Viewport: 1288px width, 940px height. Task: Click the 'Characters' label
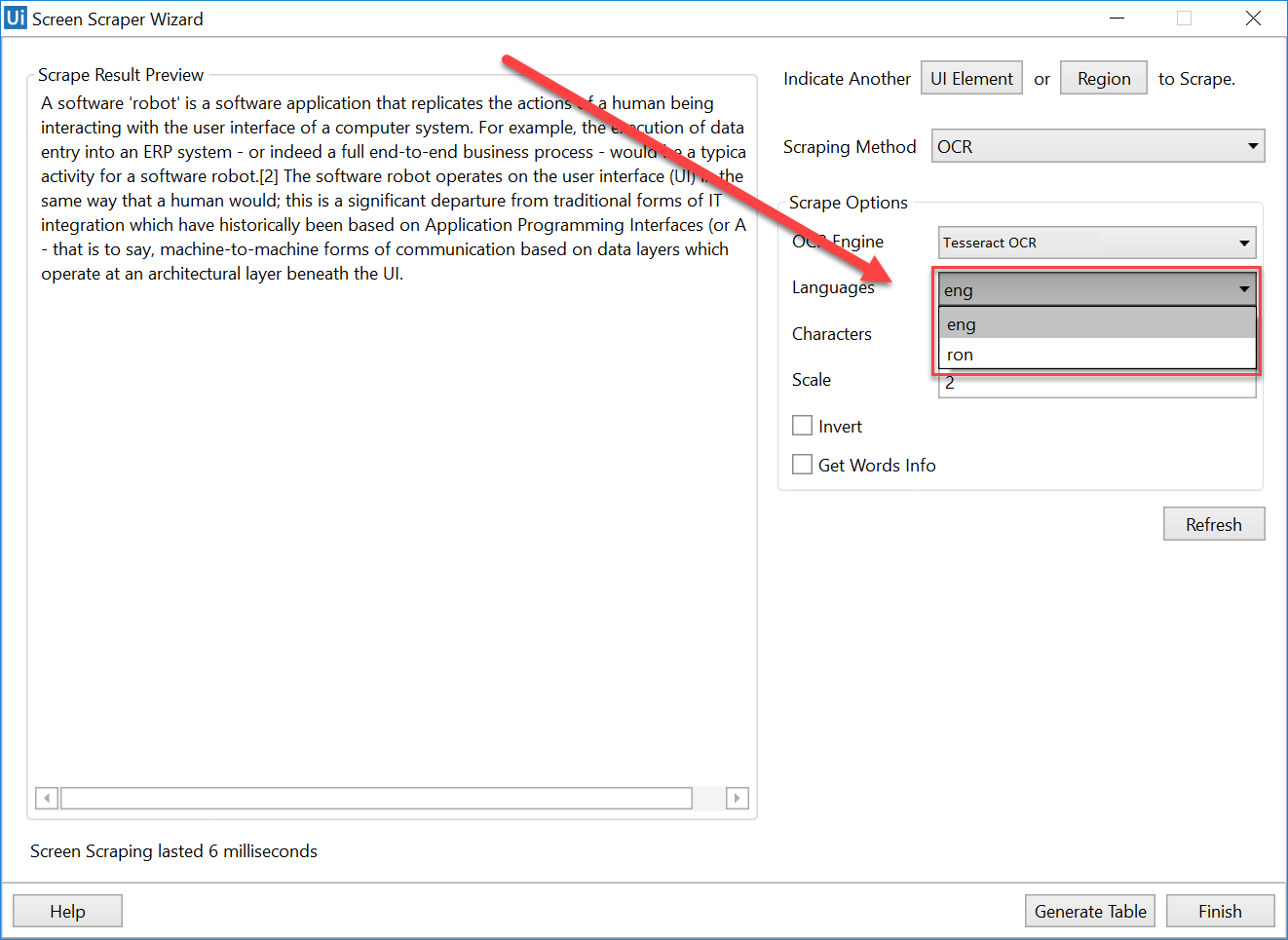point(832,333)
